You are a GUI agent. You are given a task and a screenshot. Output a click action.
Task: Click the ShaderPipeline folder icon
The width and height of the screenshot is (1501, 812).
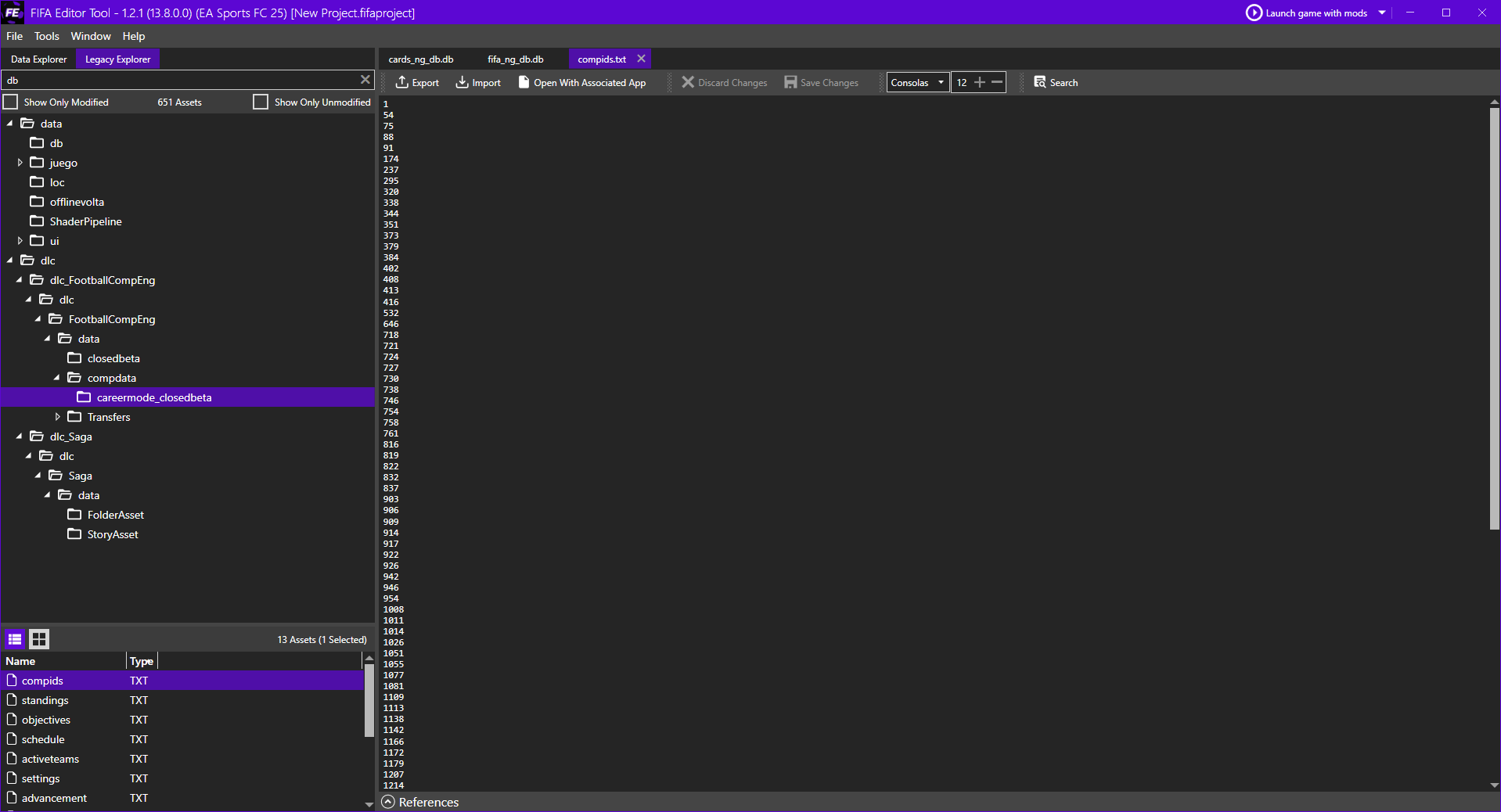[37, 221]
